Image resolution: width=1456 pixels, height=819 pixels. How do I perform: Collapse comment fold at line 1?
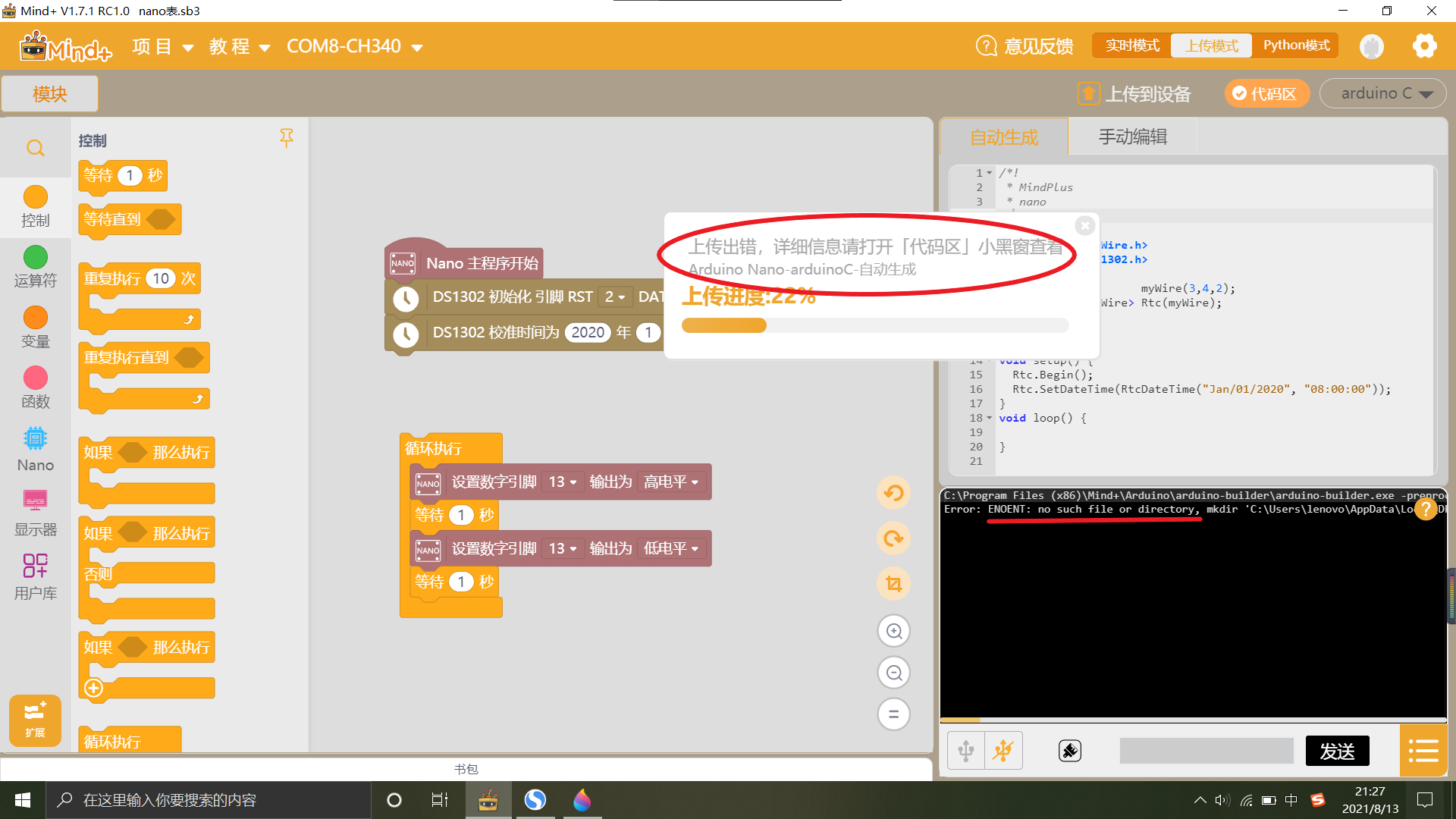990,173
